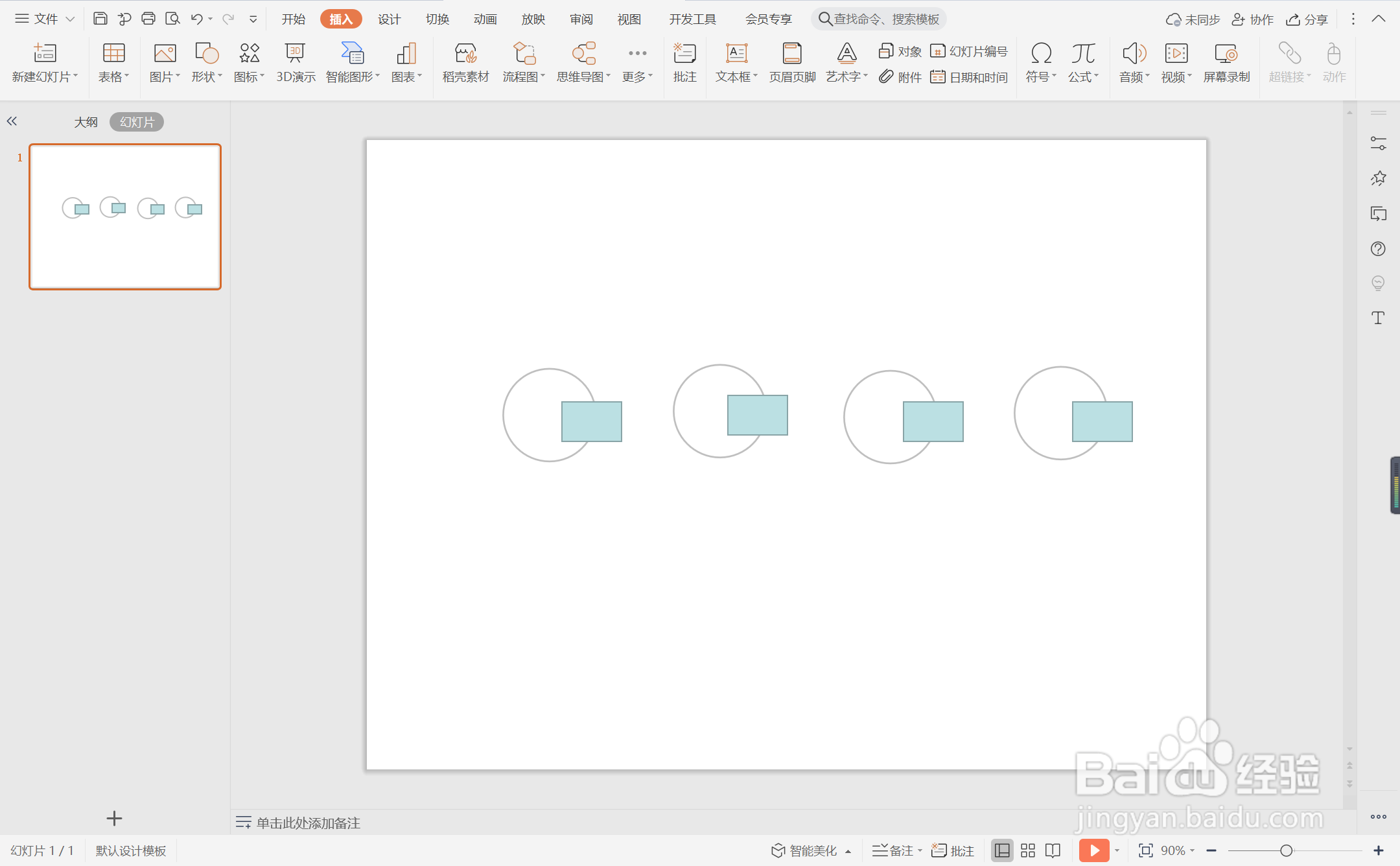Open the Smart Graphics icon
This screenshot has width=1400, height=866.
(353, 53)
